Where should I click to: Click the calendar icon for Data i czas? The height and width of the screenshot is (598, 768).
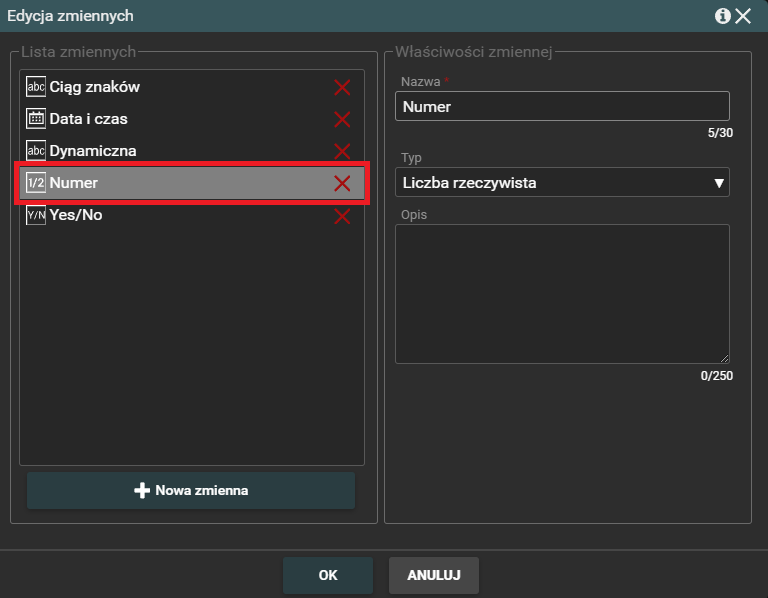click(x=36, y=119)
